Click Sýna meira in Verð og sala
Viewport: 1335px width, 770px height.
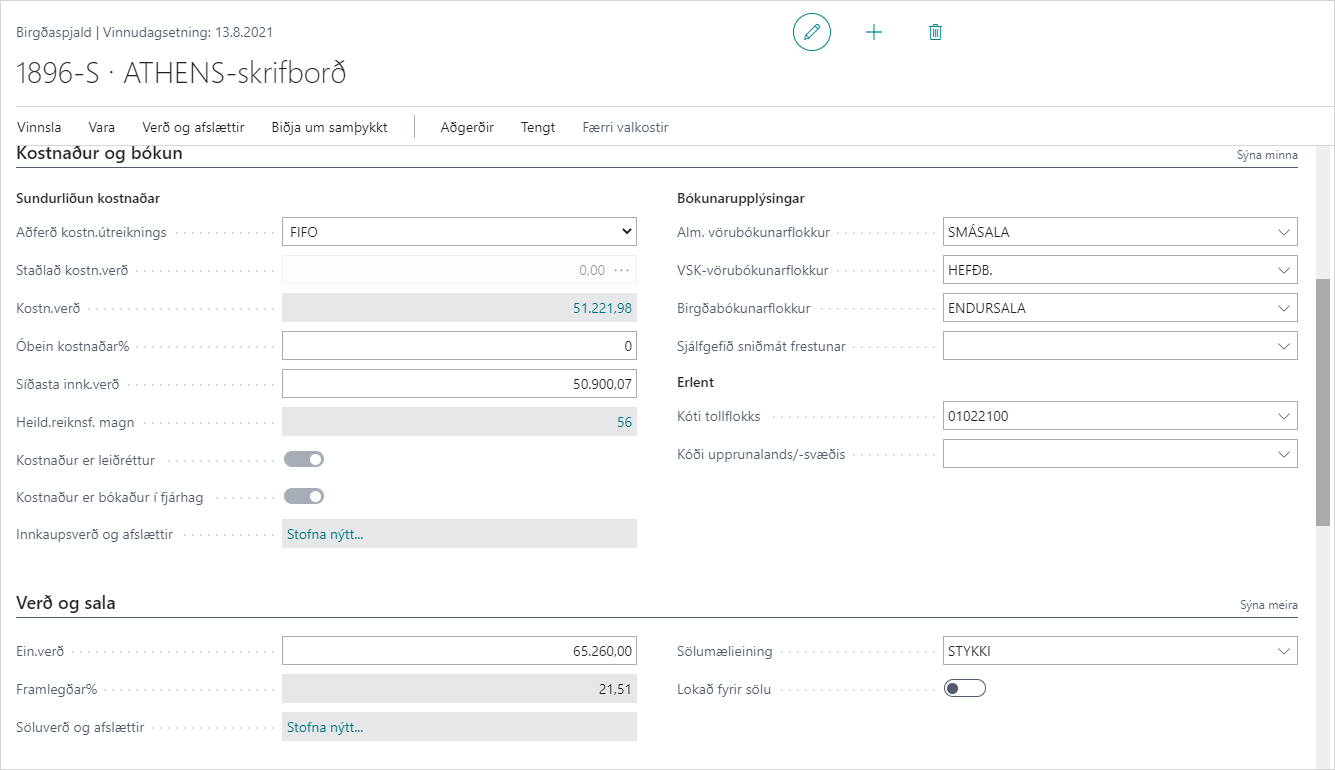pyautogui.click(x=1268, y=605)
